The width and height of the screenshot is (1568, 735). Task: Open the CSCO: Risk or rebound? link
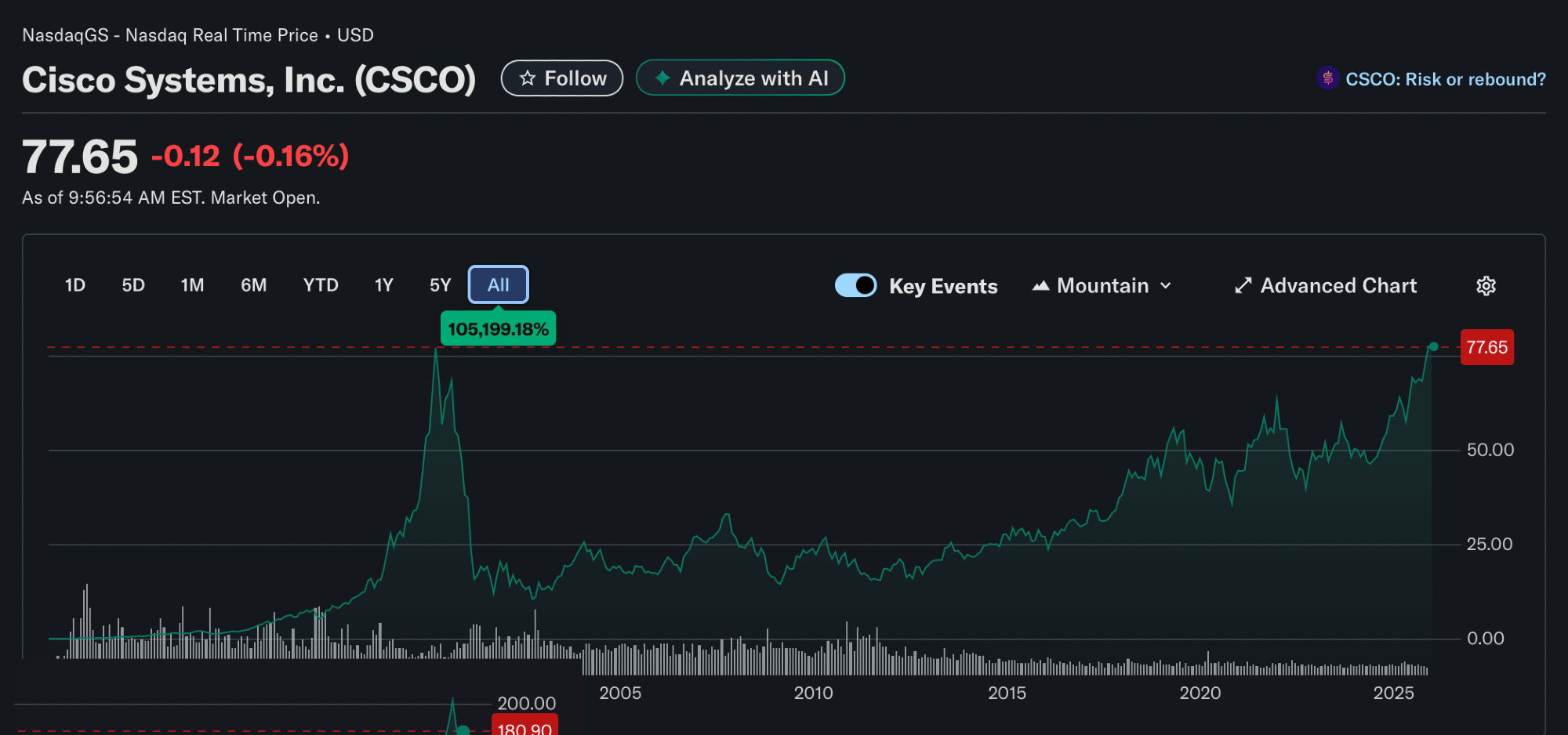click(x=1445, y=79)
